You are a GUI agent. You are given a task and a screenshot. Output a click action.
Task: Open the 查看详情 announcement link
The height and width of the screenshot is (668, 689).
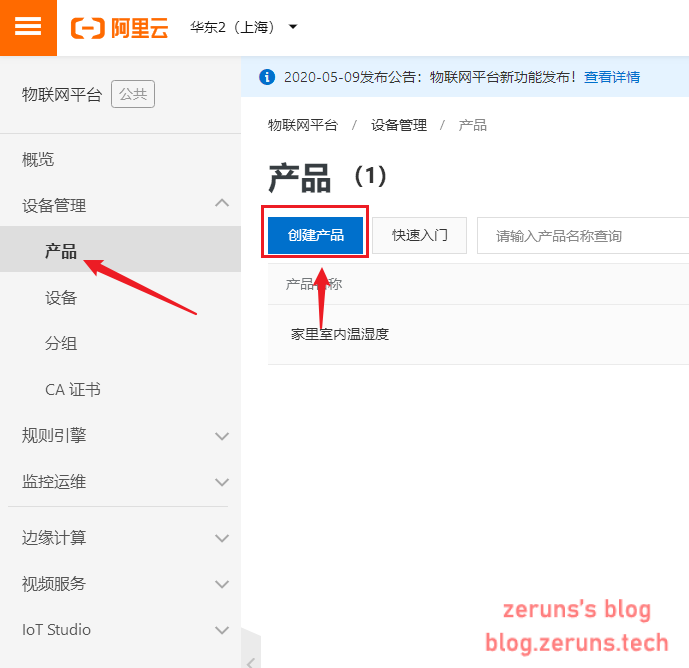pos(612,77)
